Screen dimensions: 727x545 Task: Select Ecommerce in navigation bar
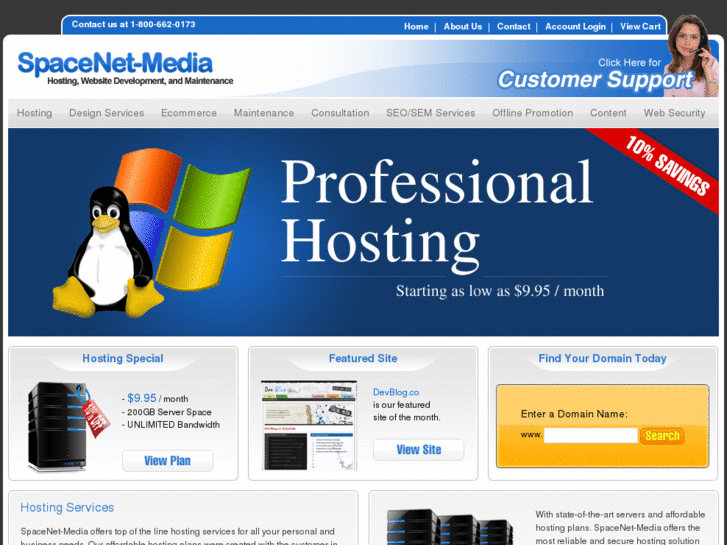click(189, 113)
